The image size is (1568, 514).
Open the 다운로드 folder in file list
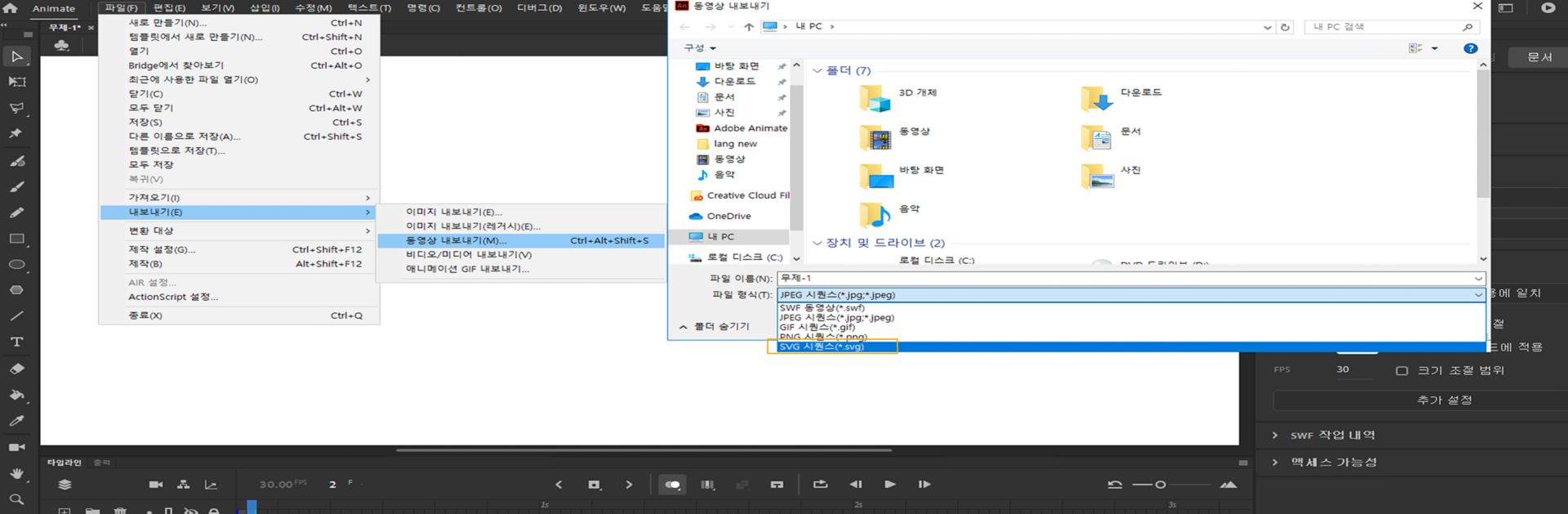pyautogui.click(x=1120, y=98)
